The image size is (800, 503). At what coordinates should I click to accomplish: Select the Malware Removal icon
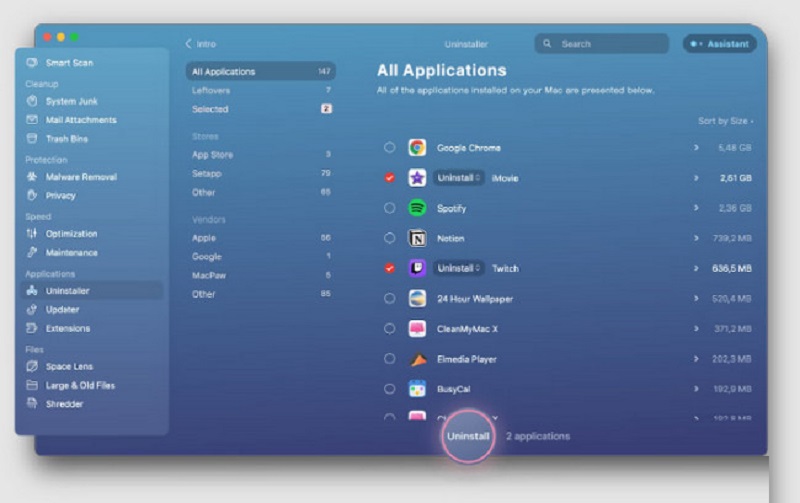[x=32, y=177]
